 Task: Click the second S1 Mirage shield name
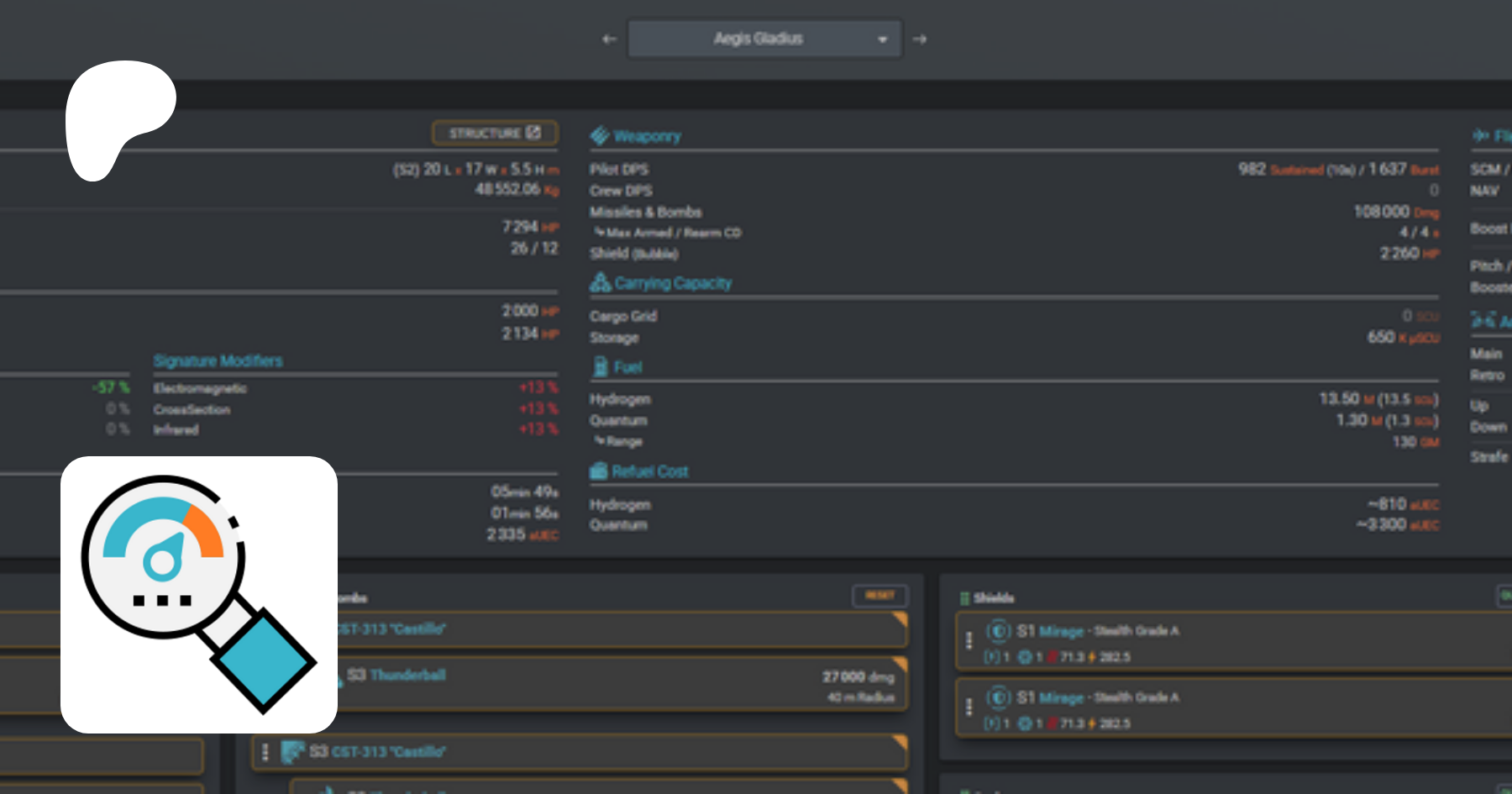[x=1061, y=697]
